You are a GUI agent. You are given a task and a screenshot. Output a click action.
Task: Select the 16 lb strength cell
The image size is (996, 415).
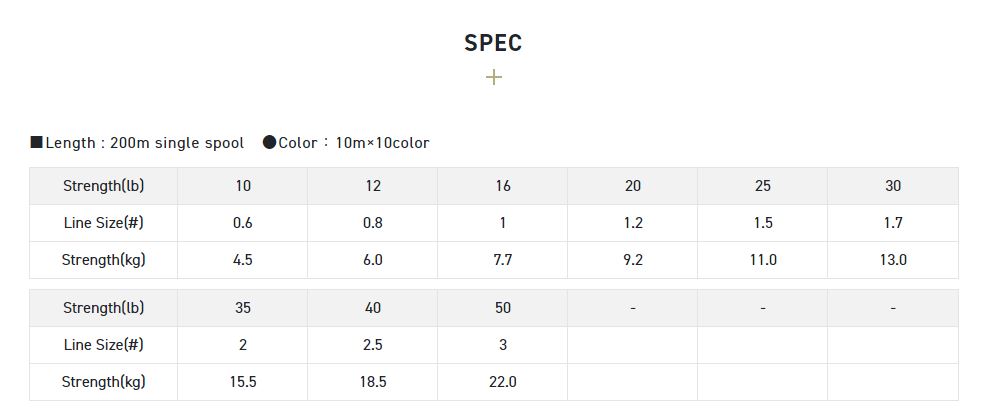pyautogui.click(x=503, y=186)
